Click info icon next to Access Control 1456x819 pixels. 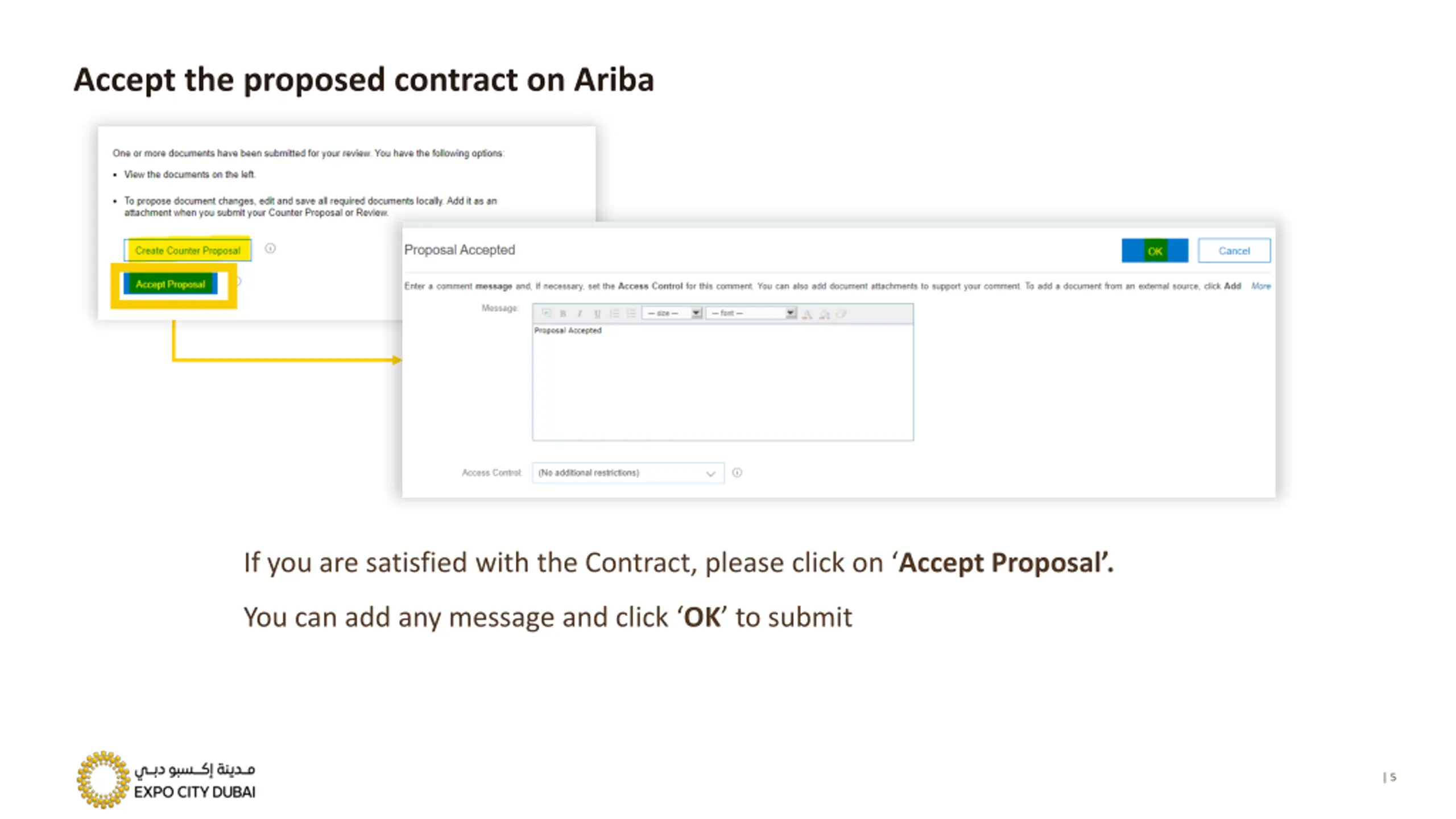(x=737, y=473)
